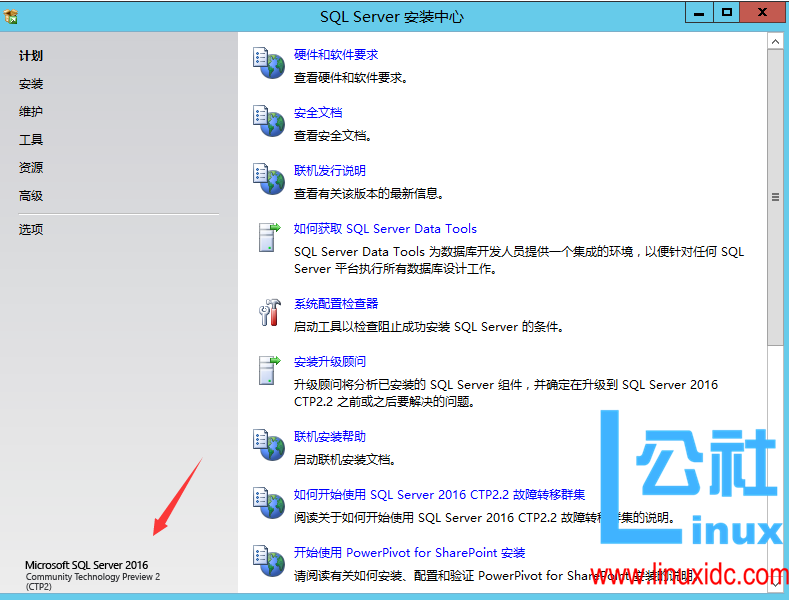
Task: Open the 硬件和软件要求 link
Action: coord(336,55)
